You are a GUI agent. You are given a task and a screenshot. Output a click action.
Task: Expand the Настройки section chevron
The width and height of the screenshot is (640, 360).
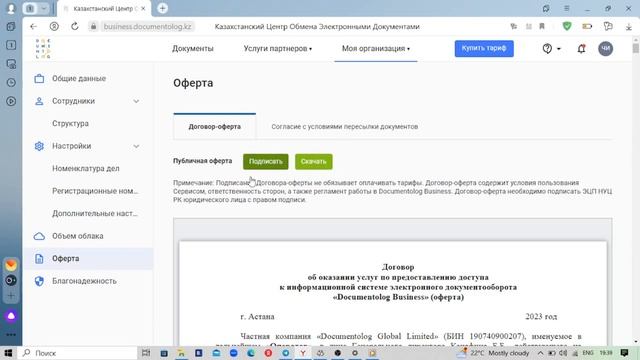(x=136, y=146)
